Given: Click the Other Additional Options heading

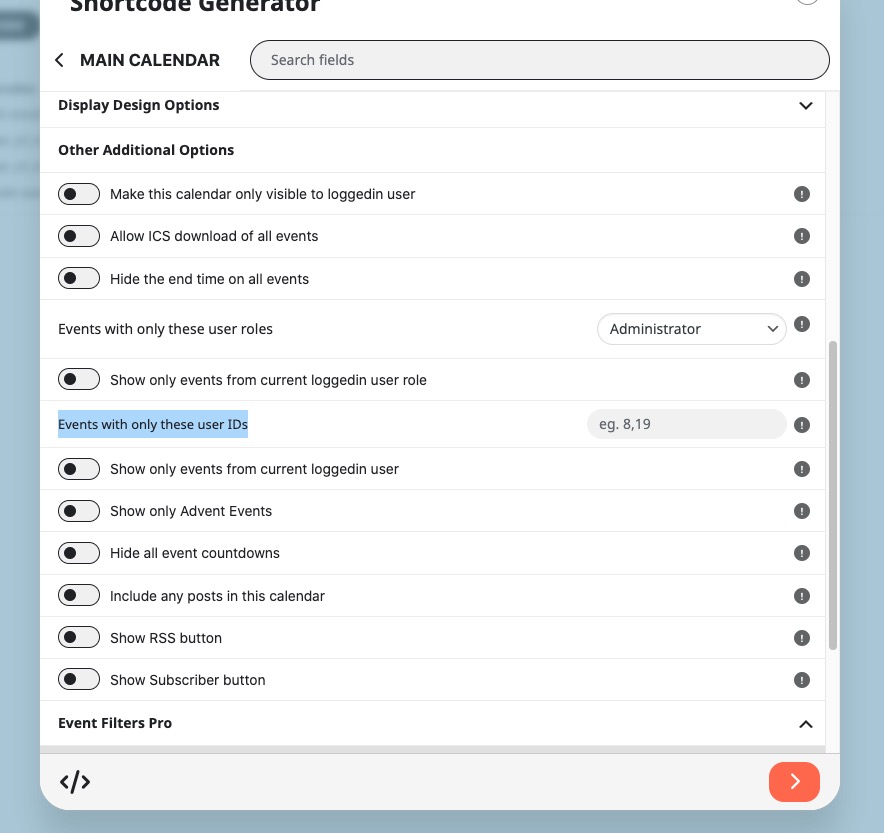Looking at the screenshot, I should point(146,150).
